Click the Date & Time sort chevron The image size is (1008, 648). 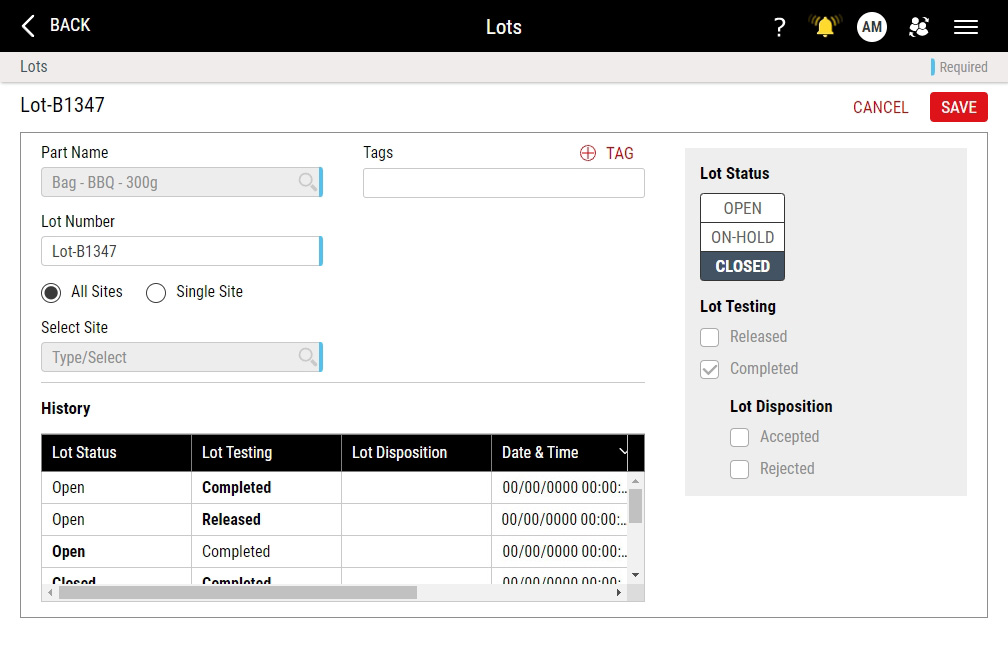point(623,452)
